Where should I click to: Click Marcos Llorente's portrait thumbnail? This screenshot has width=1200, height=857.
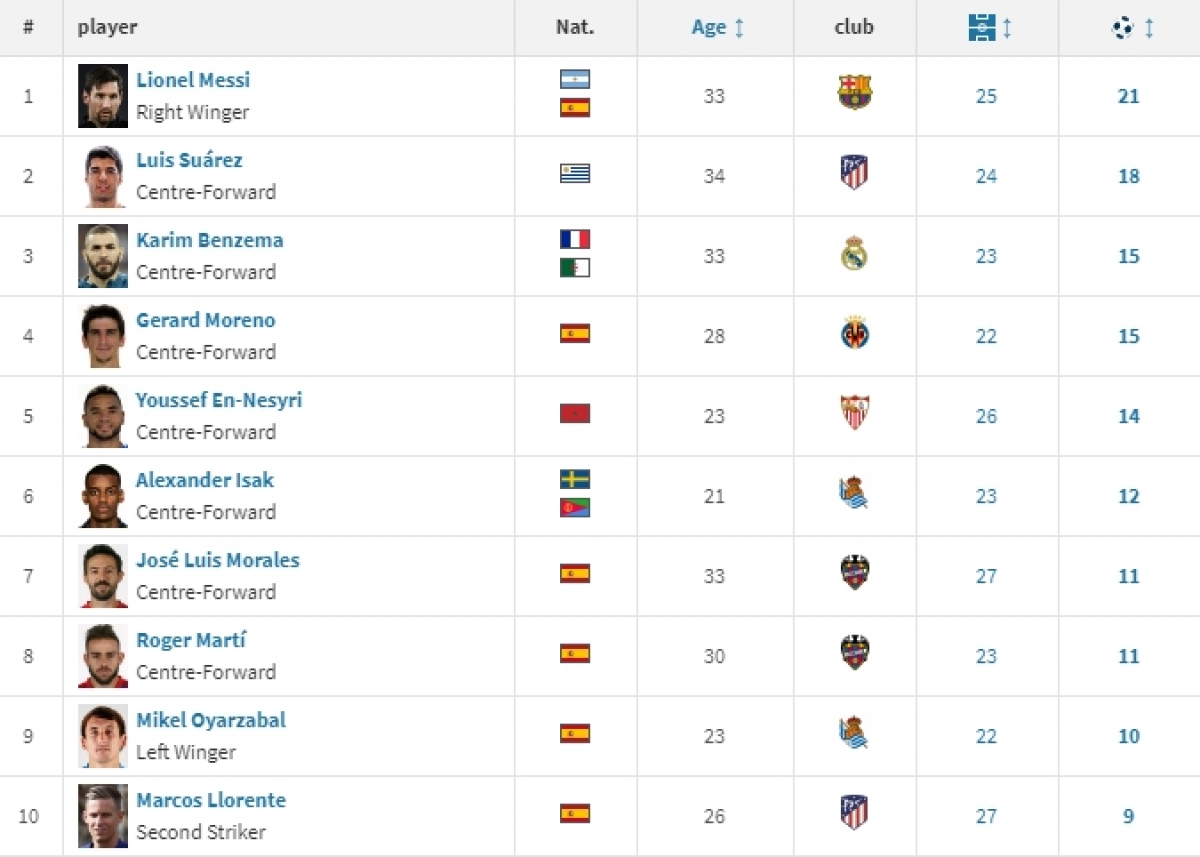103,816
